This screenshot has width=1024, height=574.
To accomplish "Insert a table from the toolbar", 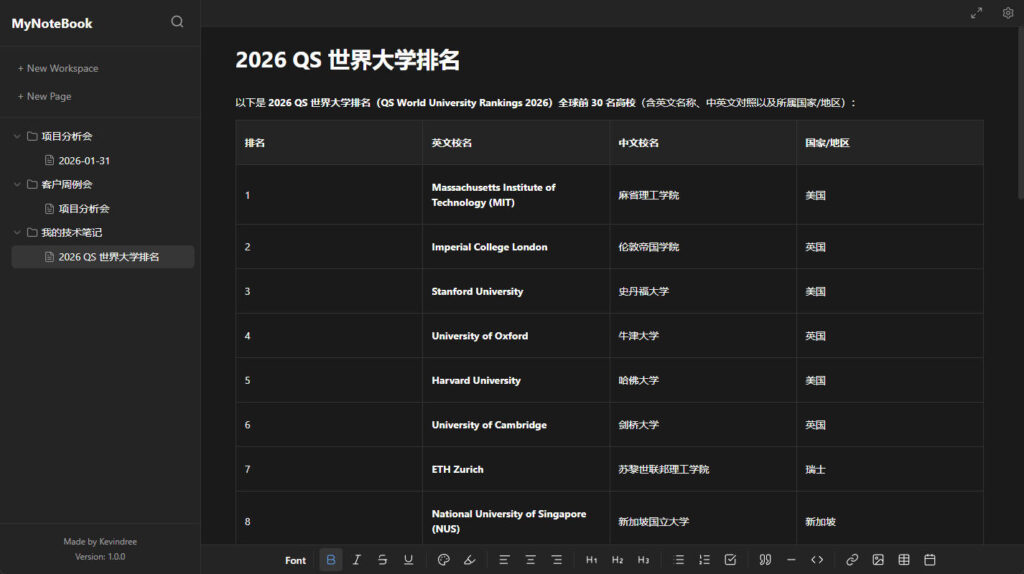I will pyautogui.click(x=904, y=560).
